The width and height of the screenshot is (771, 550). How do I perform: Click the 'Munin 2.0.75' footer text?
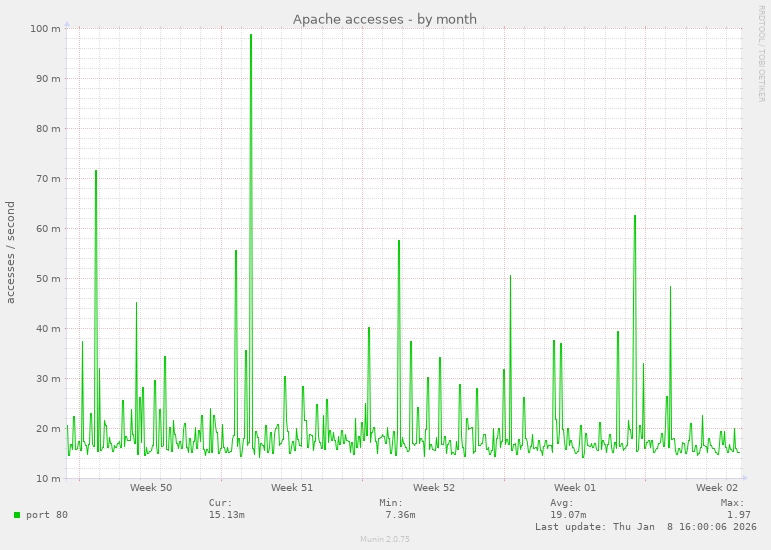coord(385,539)
